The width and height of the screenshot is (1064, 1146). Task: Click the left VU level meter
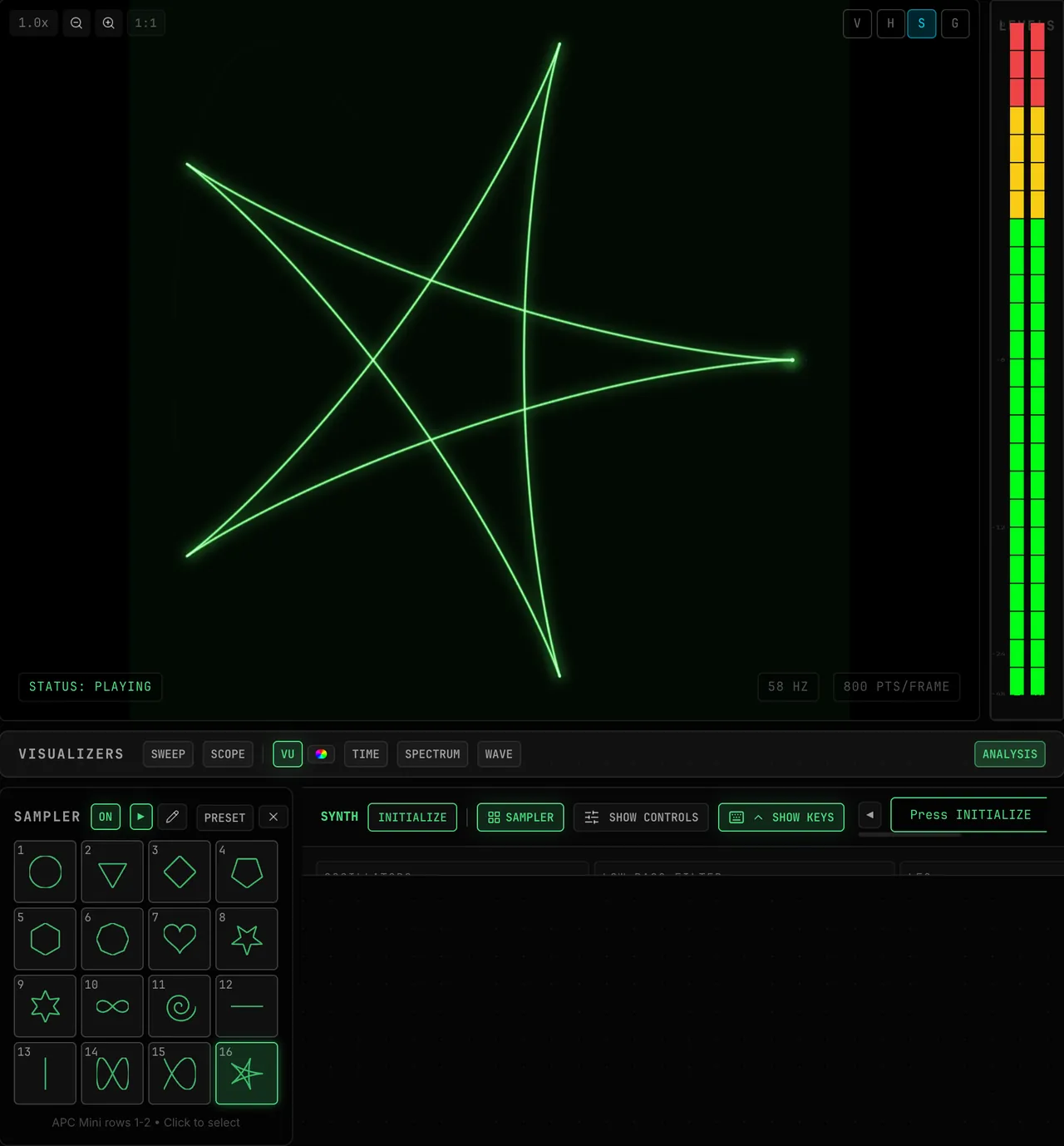click(1017, 358)
